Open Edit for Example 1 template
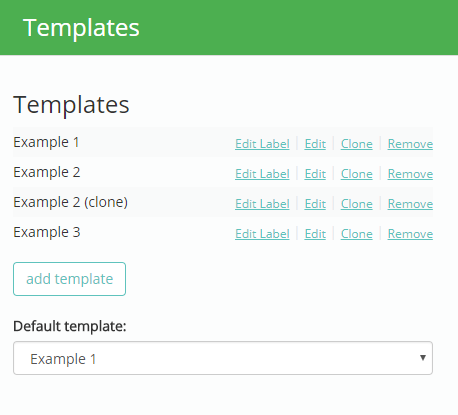The height and width of the screenshot is (415, 458). 315,144
